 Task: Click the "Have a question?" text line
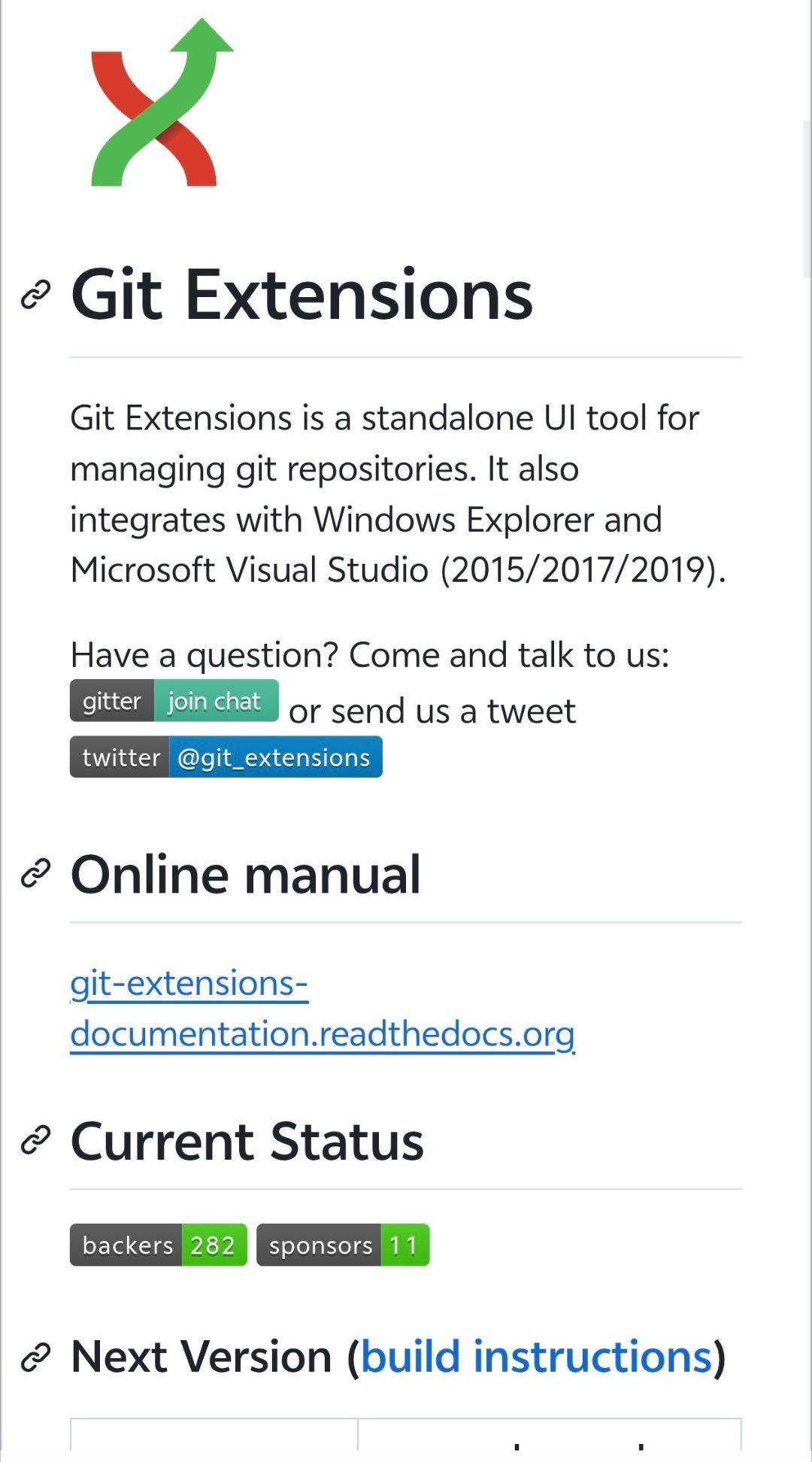pos(369,655)
